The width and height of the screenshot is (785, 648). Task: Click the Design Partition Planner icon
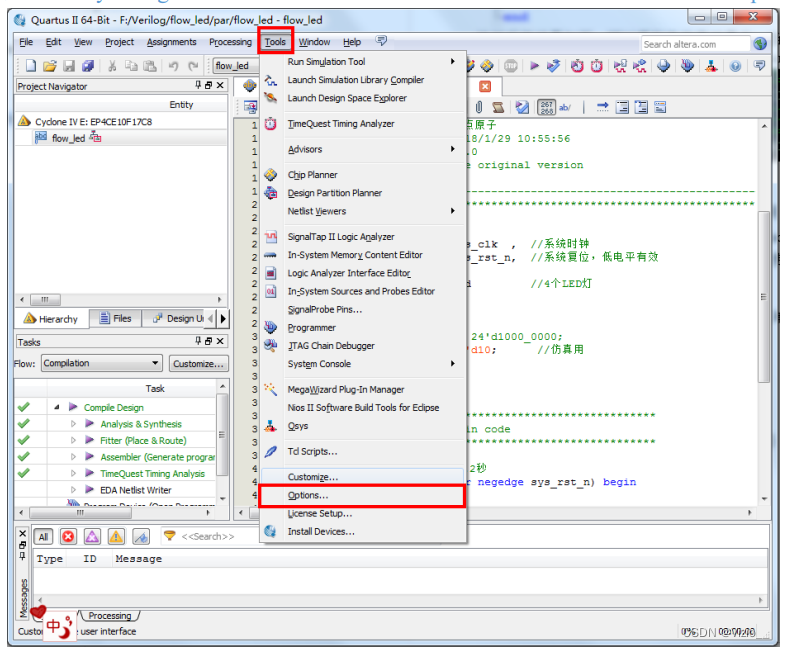click(270, 193)
